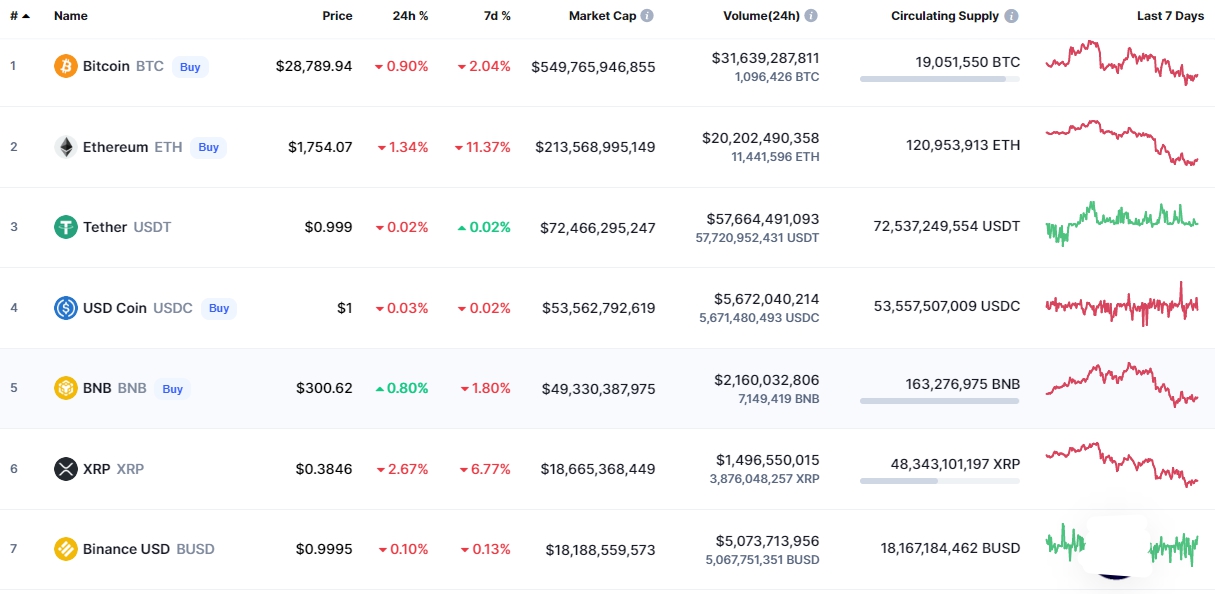Click Tether market cap $72,466,295,247
Viewport: 1215px width, 594px height.
pos(598,227)
